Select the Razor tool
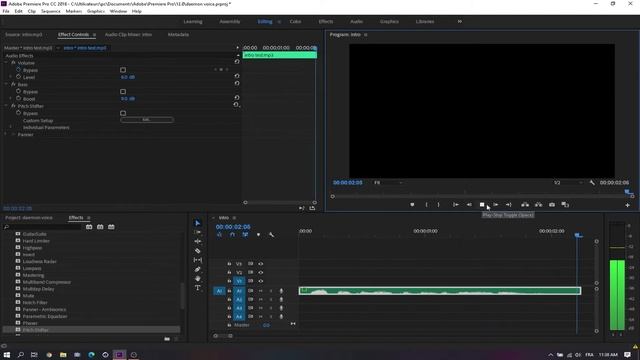 click(x=198, y=251)
